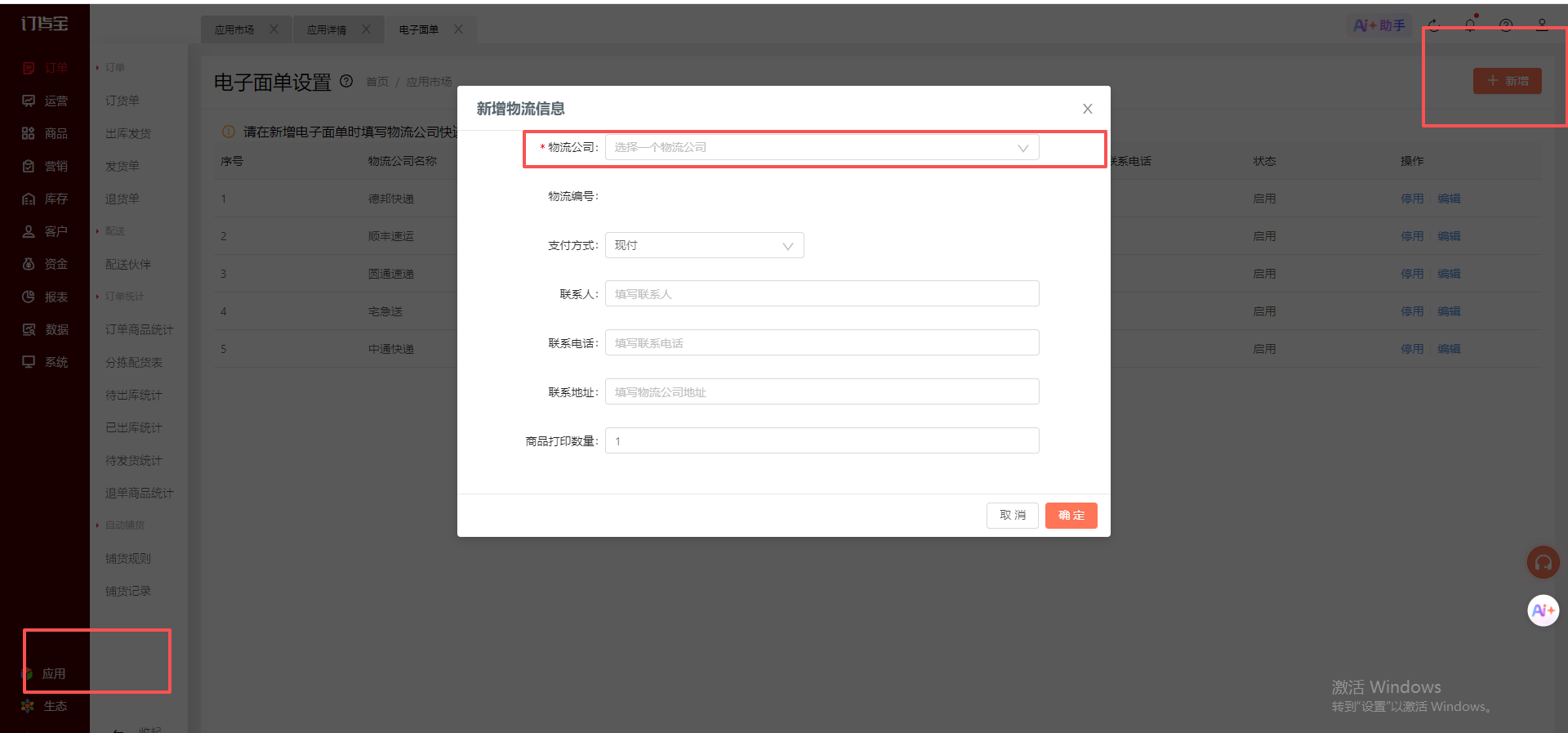Open the 营销 module in the sidebar

click(x=45, y=166)
